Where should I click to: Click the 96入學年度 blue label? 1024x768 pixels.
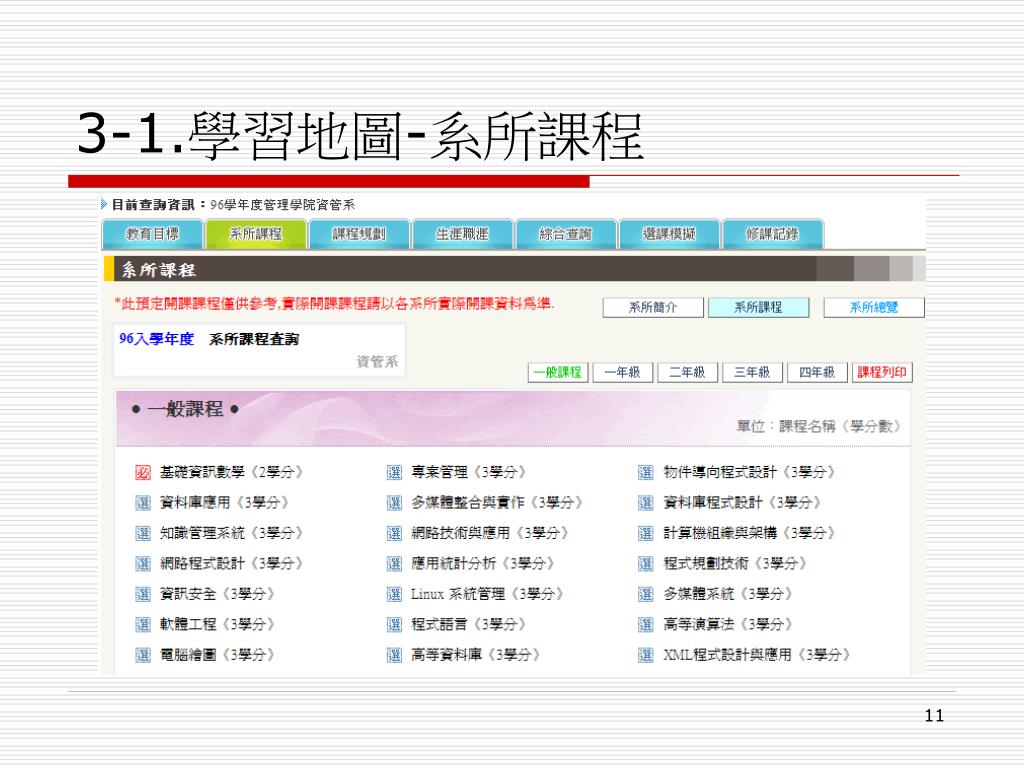(x=157, y=339)
